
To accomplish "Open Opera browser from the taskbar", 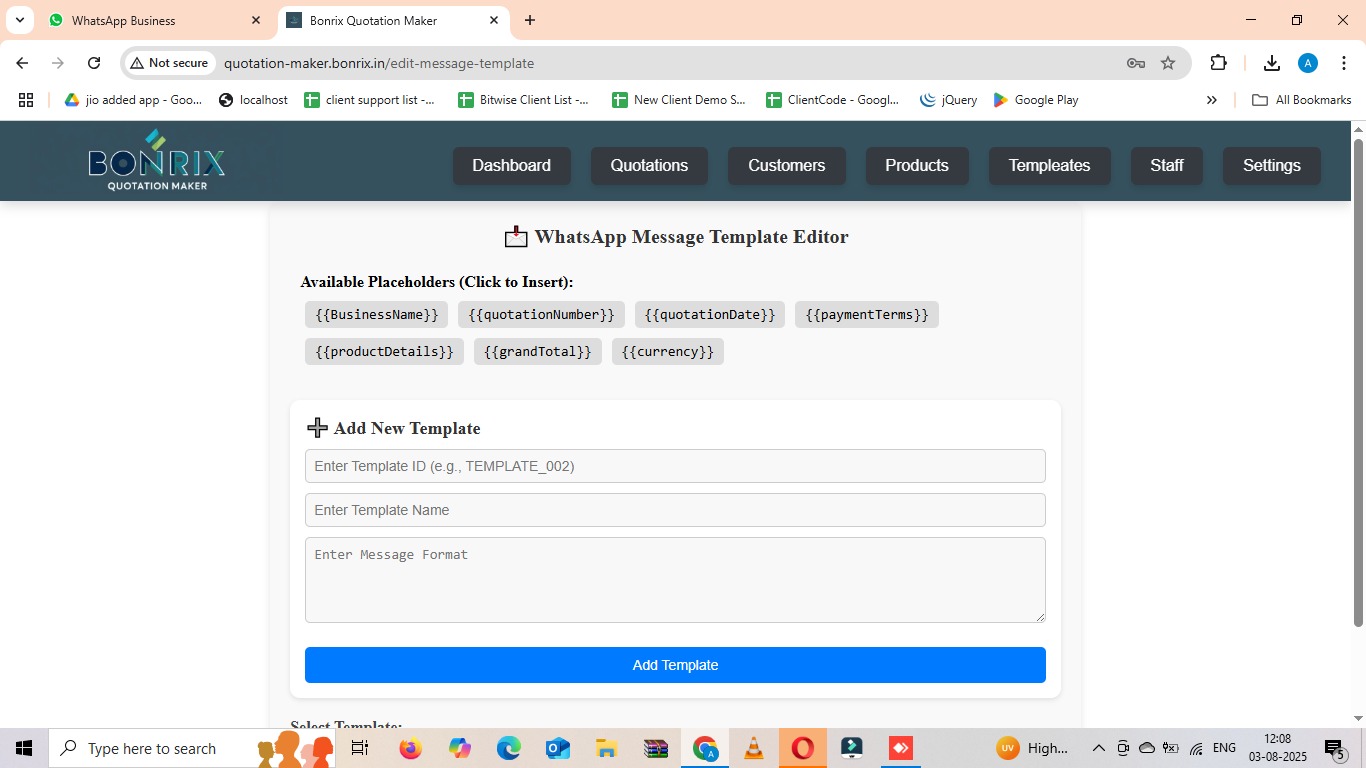I will tap(803, 748).
